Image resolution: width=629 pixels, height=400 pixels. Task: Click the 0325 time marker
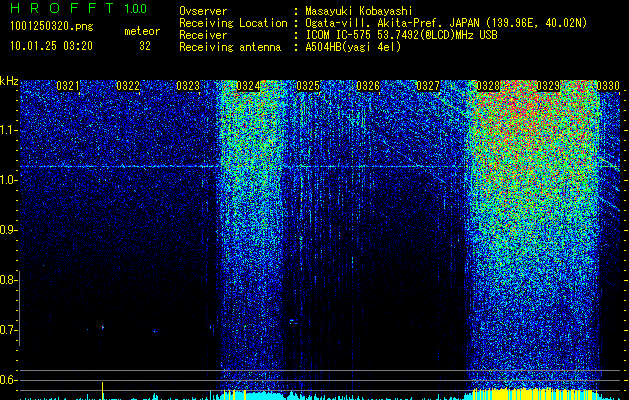pyautogui.click(x=308, y=85)
